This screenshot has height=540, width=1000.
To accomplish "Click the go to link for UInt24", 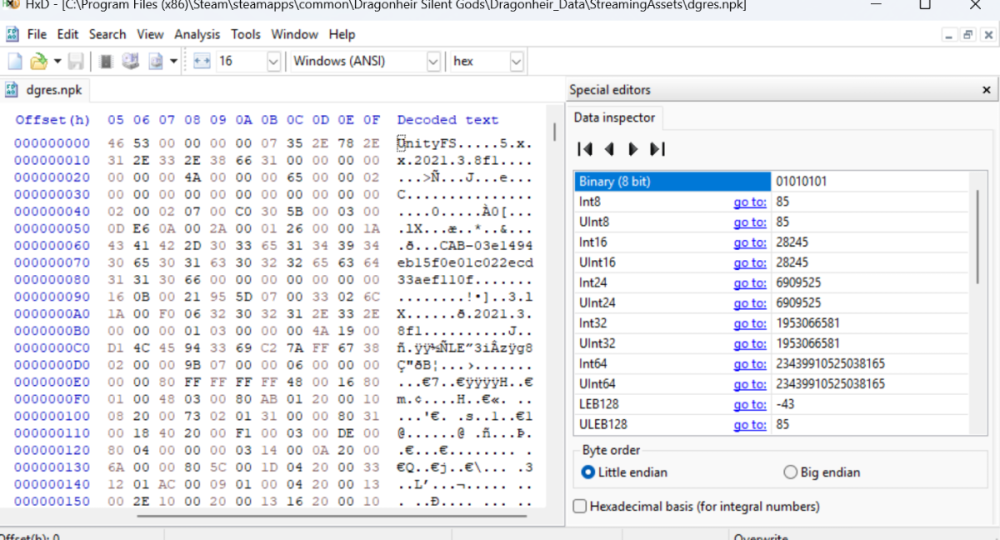I will [x=749, y=303].
